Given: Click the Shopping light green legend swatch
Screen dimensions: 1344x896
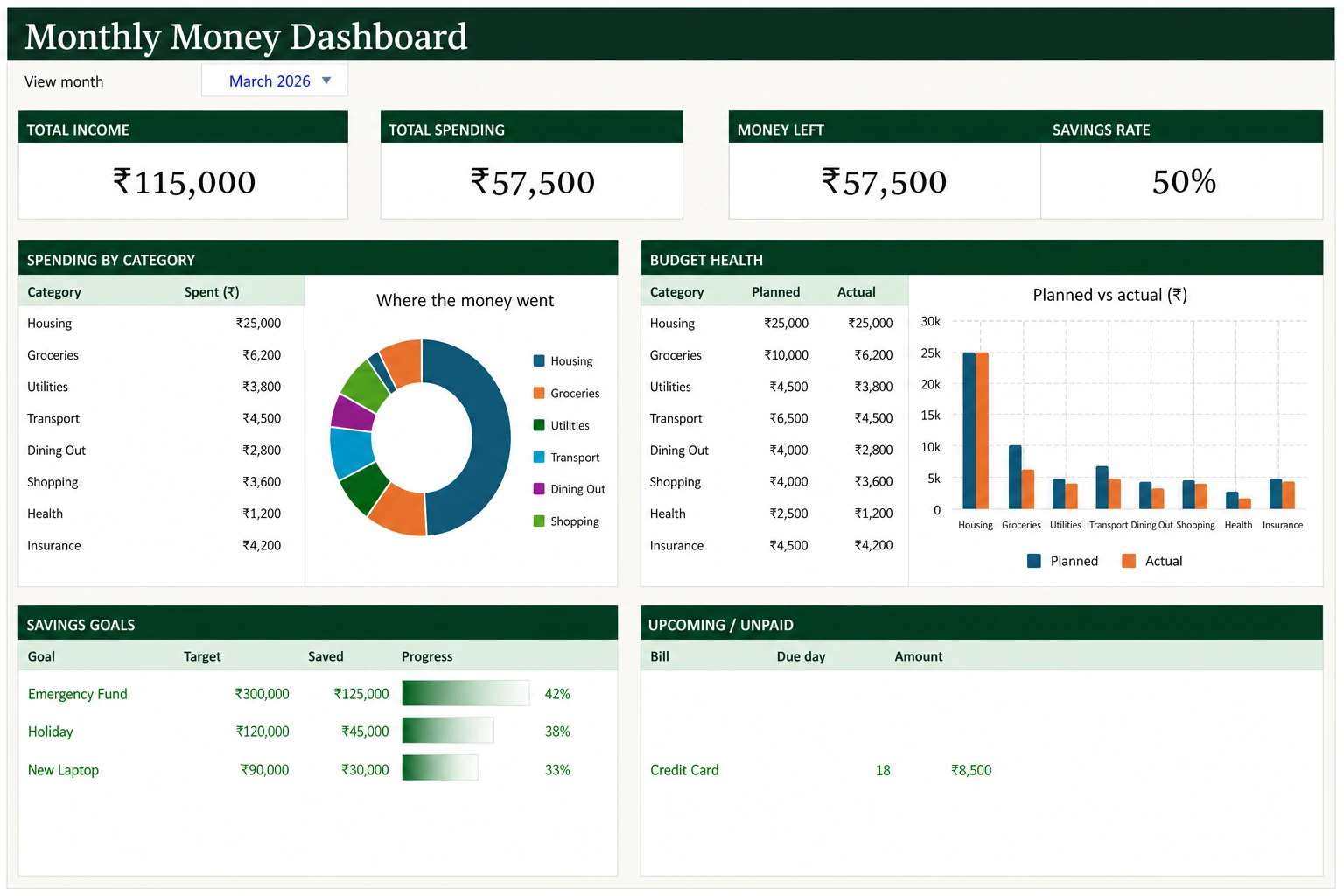Looking at the screenshot, I should [x=539, y=521].
